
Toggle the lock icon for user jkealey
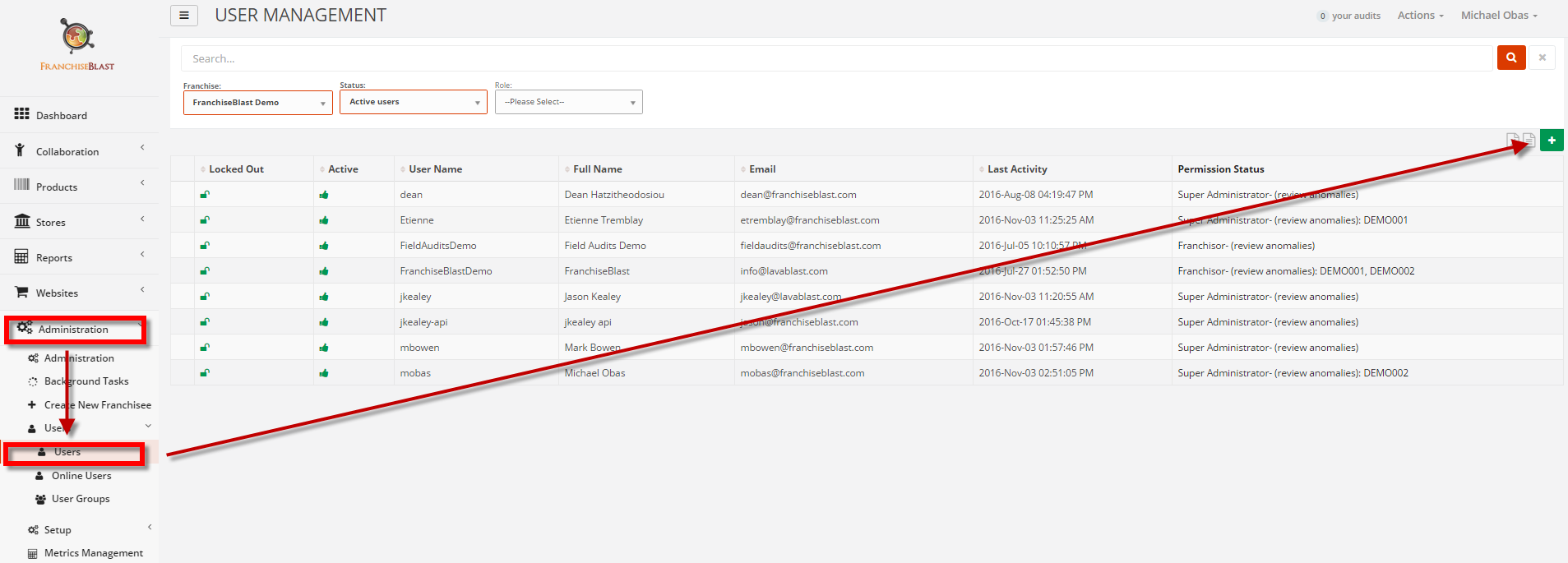tap(205, 297)
